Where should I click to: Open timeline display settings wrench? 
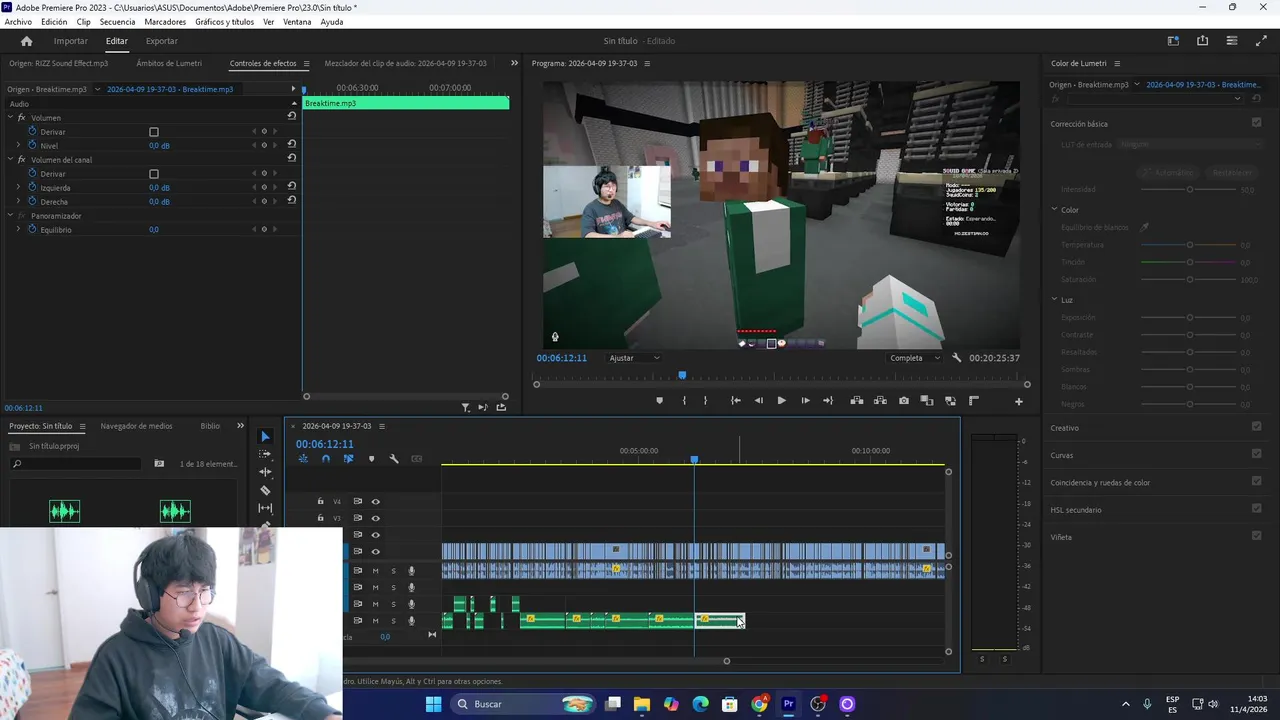click(394, 459)
